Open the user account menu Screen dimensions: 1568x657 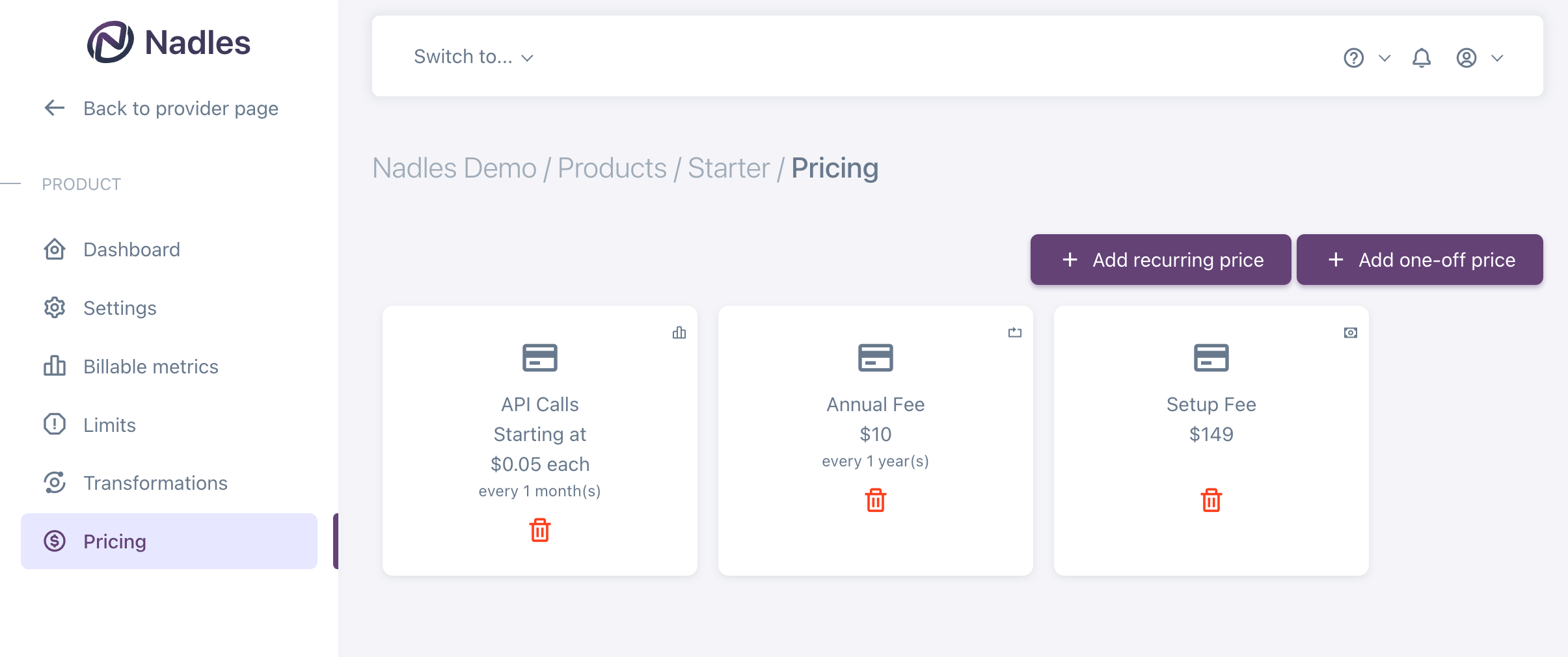tap(1480, 58)
